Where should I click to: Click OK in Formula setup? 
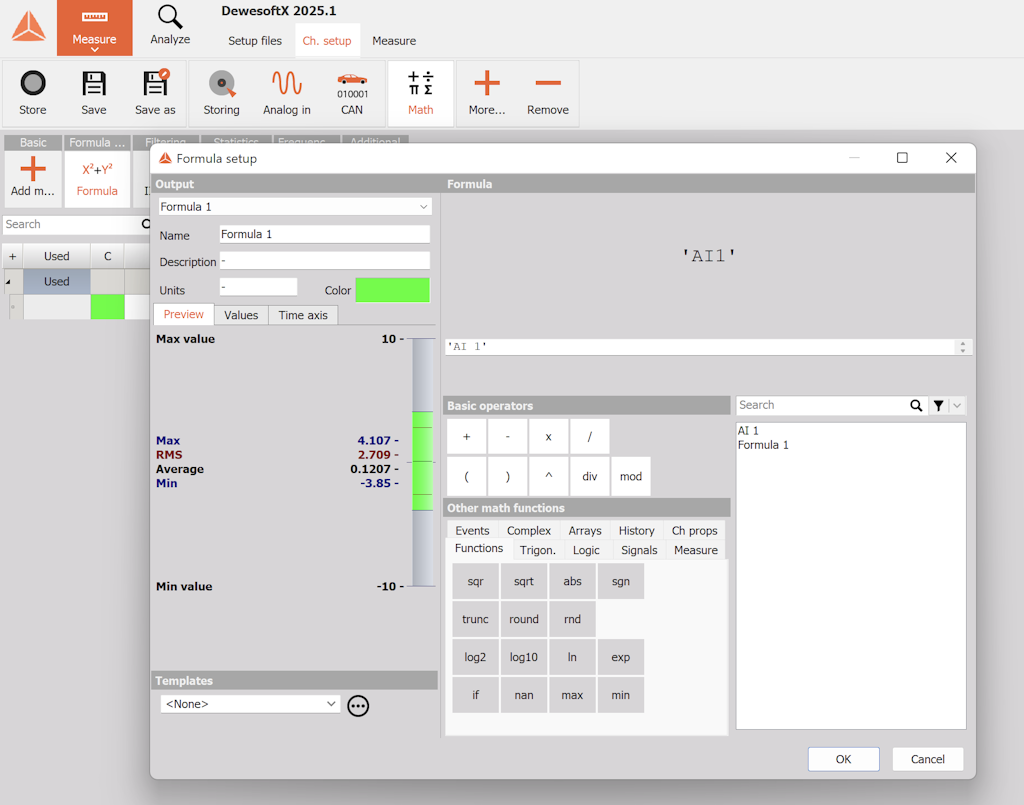point(843,759)
